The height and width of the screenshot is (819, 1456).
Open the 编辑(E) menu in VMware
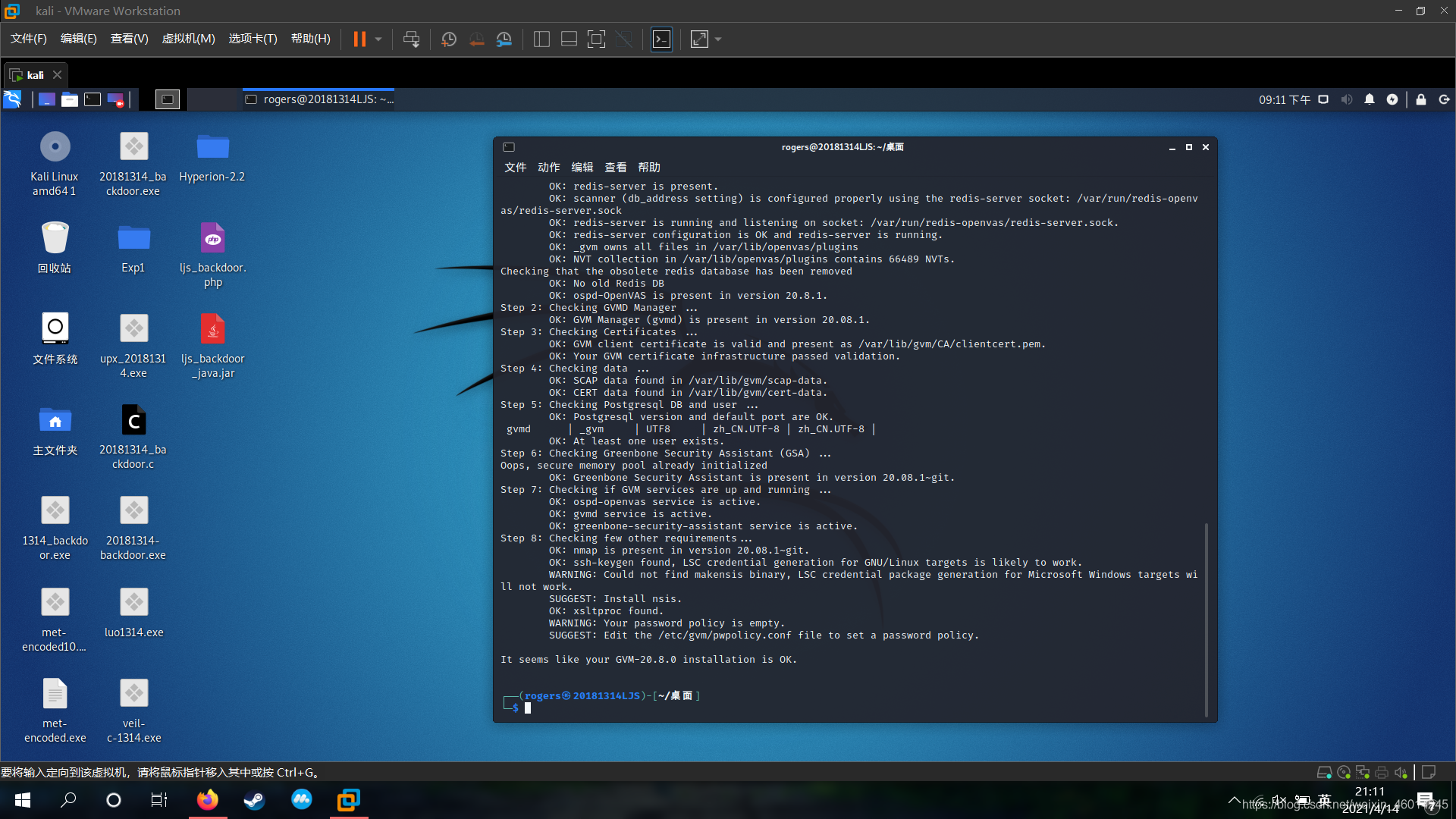tap(79, 39)
